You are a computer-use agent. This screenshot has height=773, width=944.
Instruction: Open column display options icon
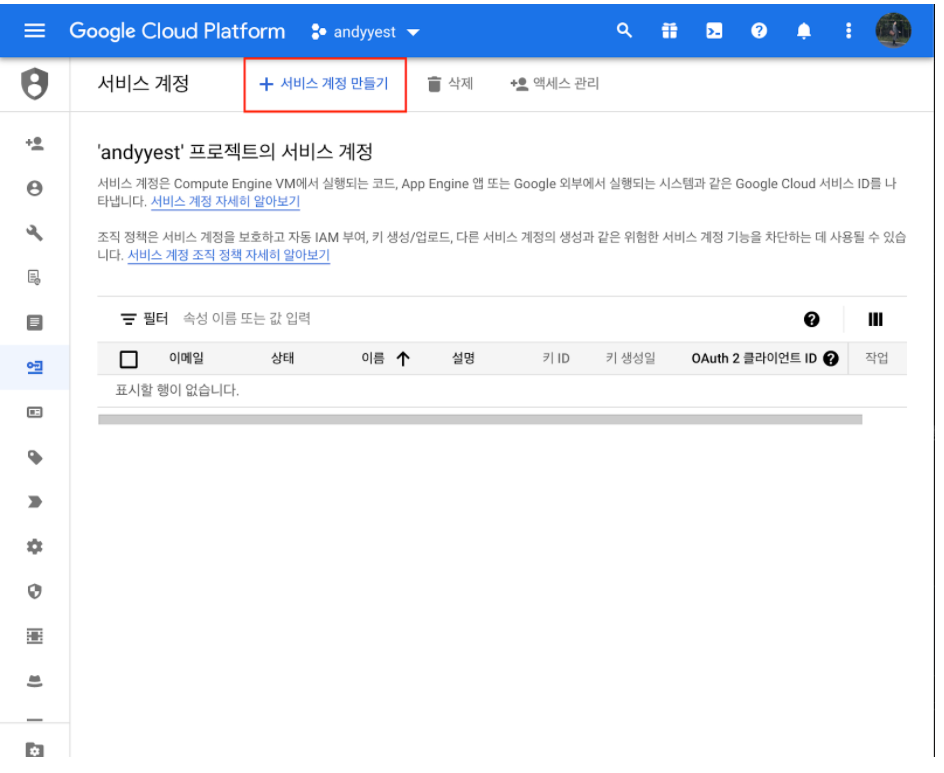click(875, 320)
